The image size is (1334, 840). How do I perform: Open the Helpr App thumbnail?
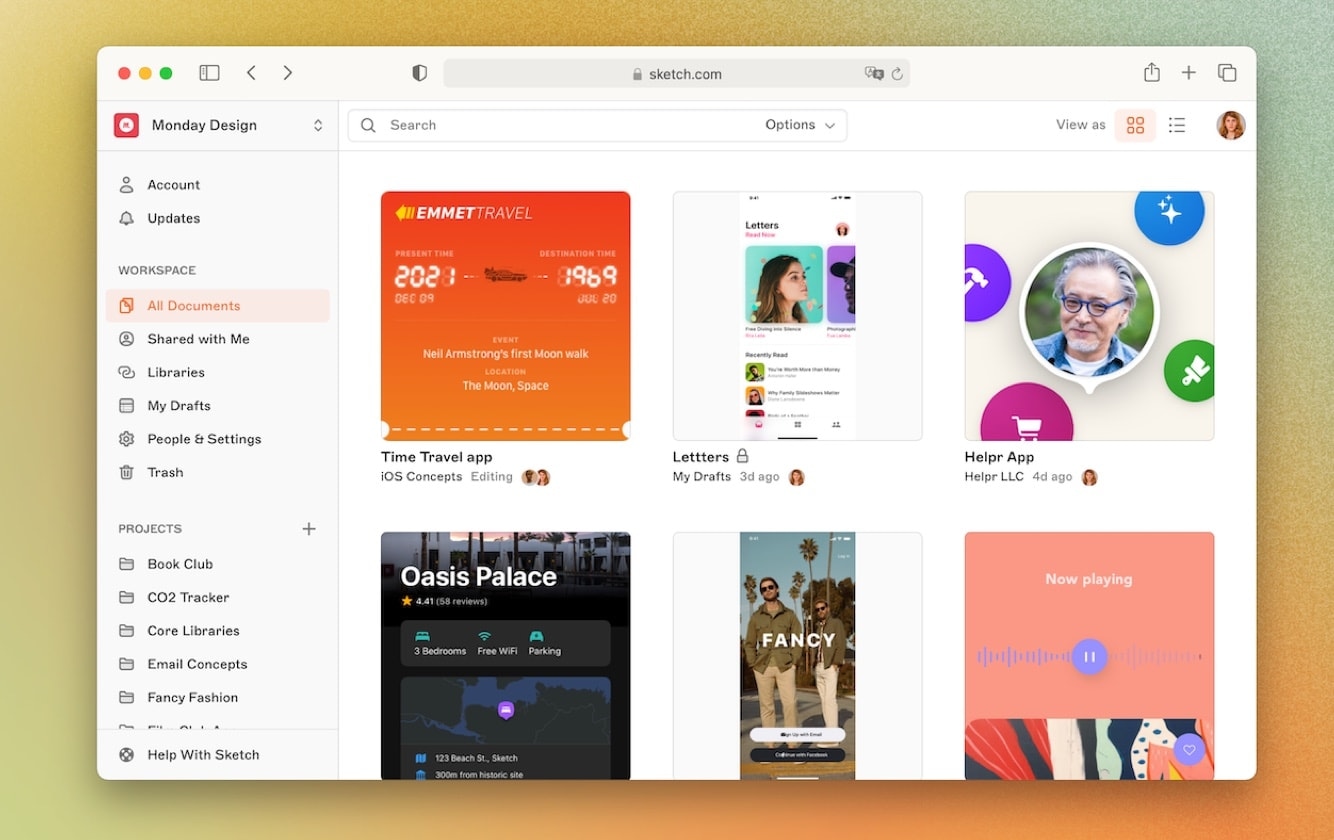(x=1089, y=316)
